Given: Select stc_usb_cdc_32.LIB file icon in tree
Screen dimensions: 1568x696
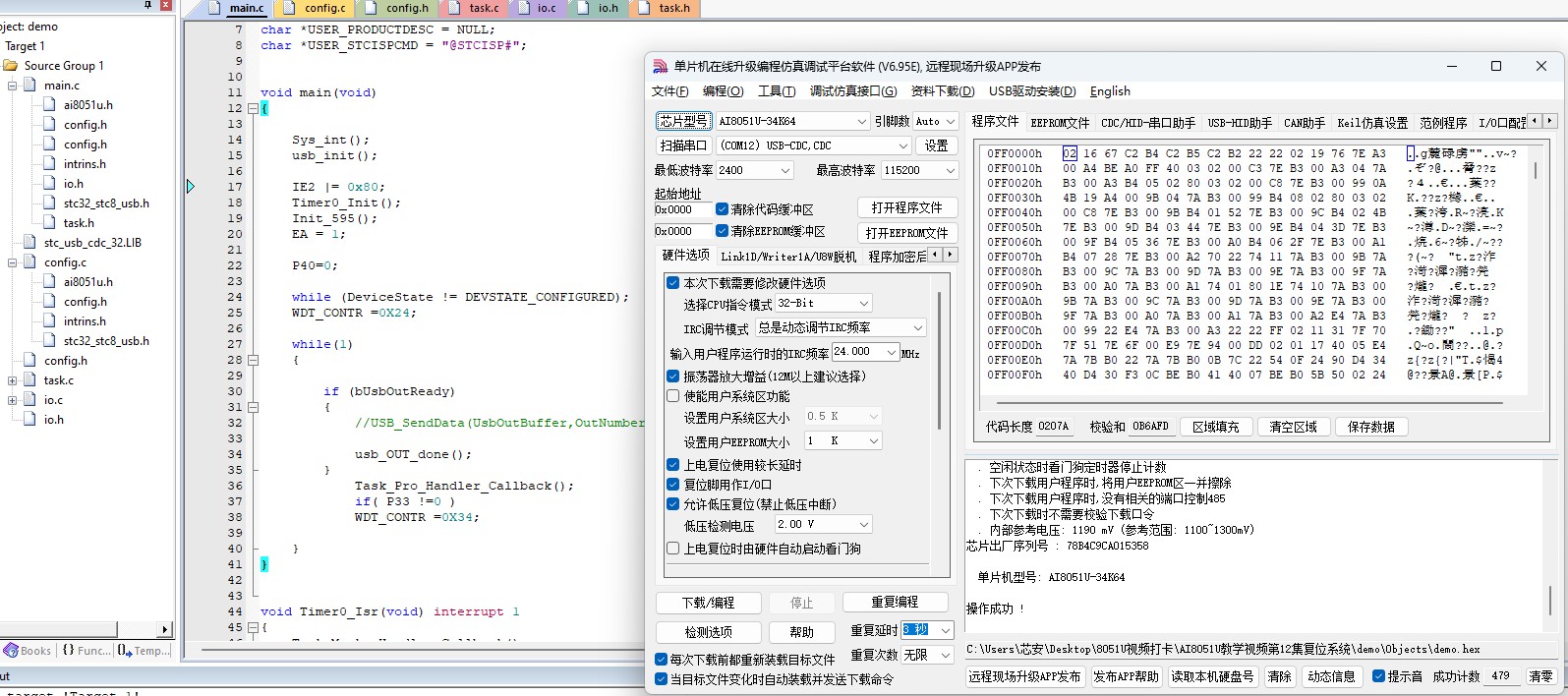Looking at the screenshot, I should pyautogui.click(x=31, y=243).
